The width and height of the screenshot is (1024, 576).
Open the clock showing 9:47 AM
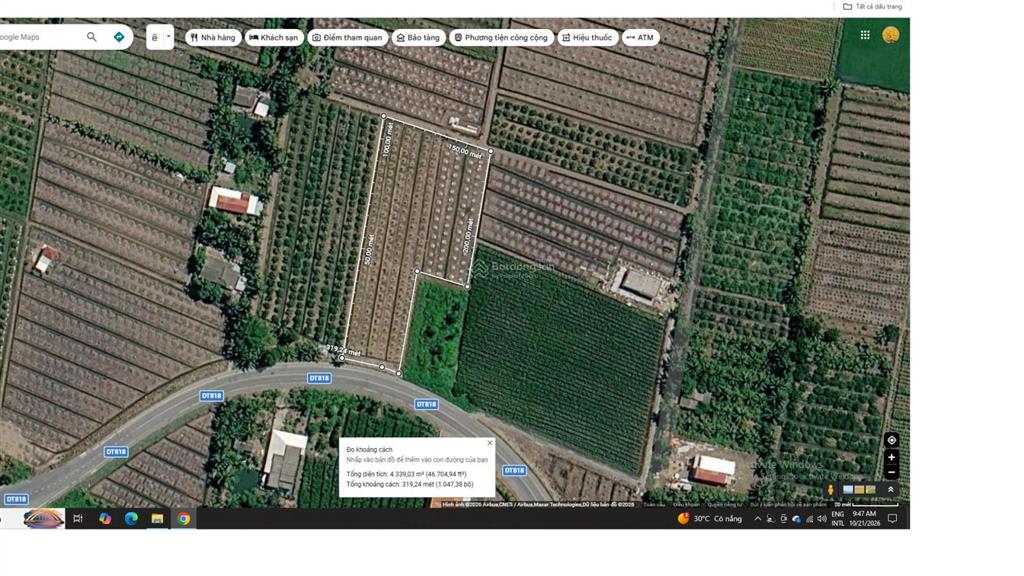click(x=864, y=519)
